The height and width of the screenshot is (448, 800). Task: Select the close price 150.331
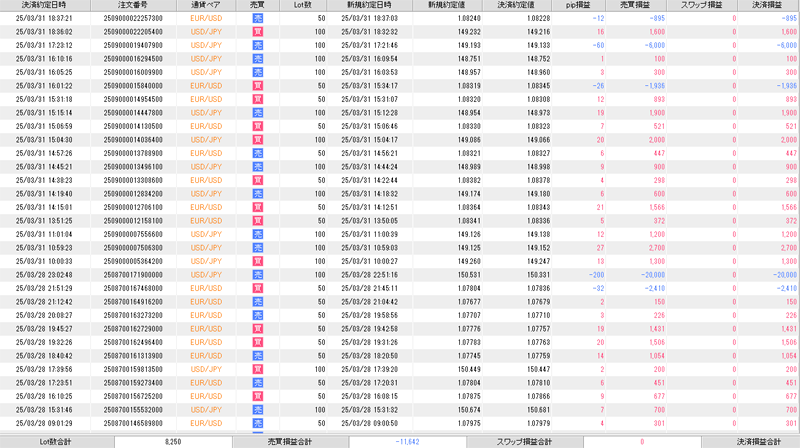pos(539,275)
